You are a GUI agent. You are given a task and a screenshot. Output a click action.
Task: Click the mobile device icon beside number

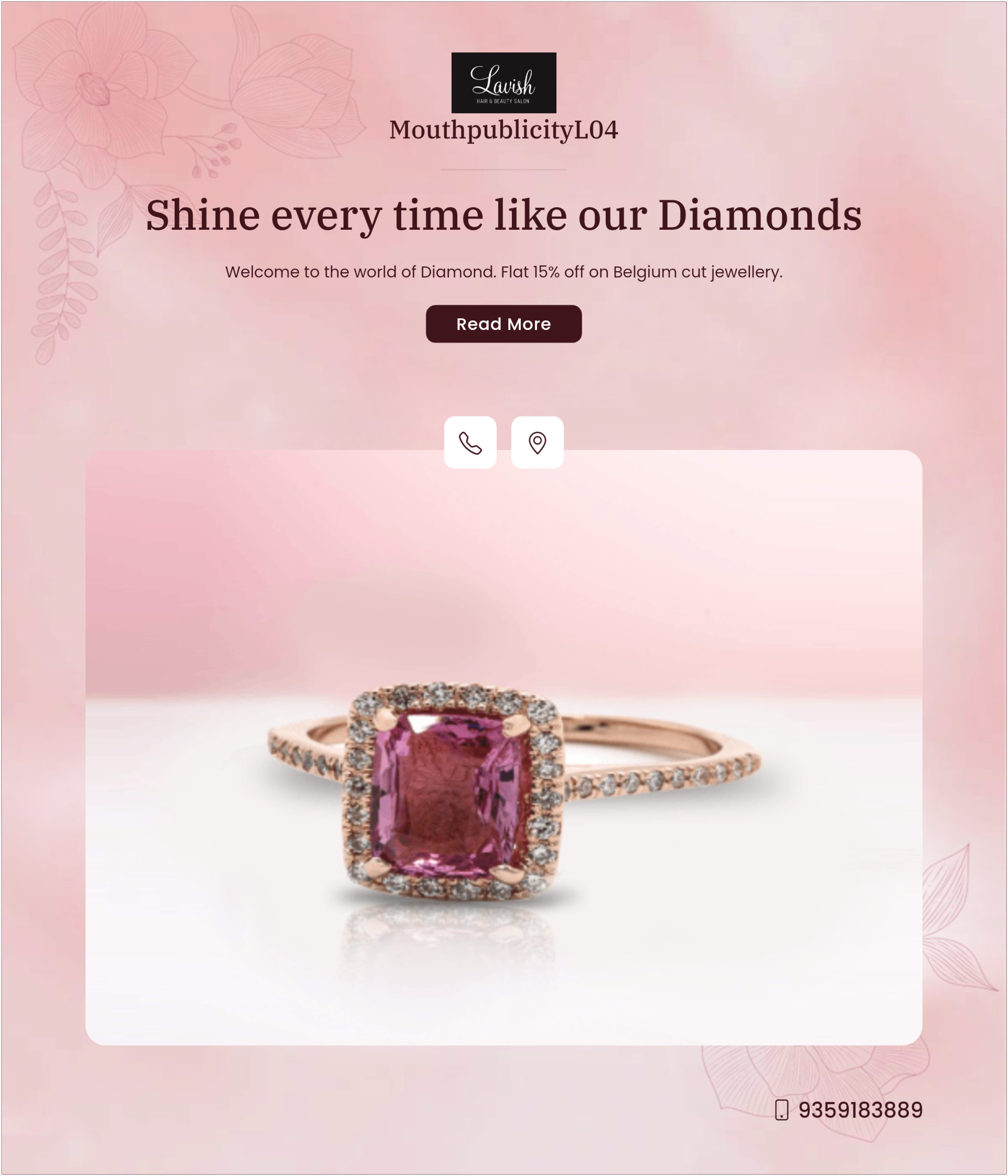(781, 1110)
